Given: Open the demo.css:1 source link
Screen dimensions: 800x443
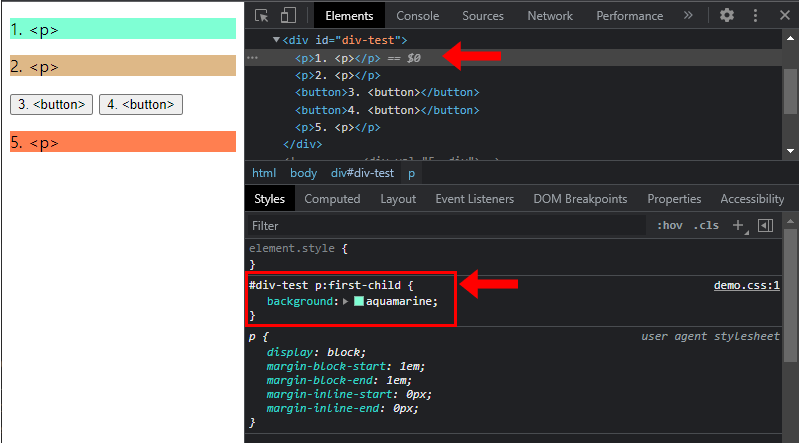Looking at the screenshot, I should click(746, 285).
